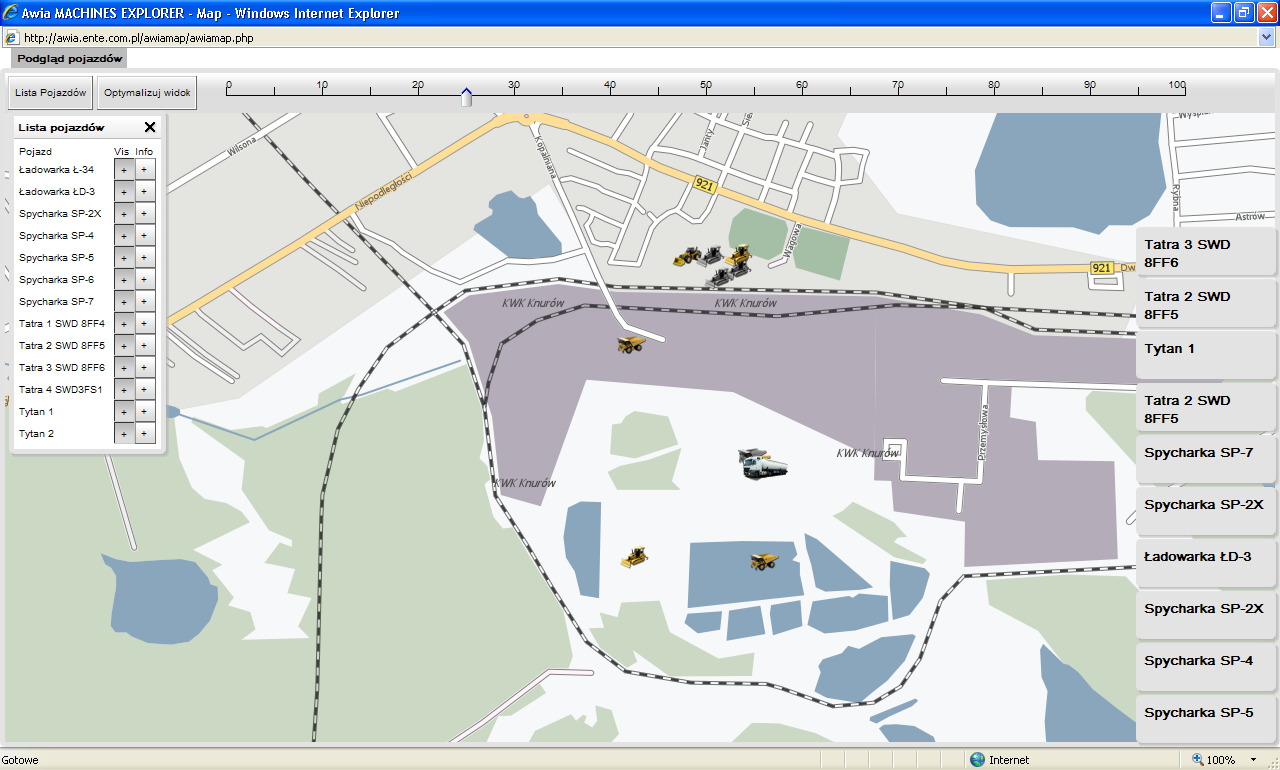
Task: Toggle visibility of Spycharka SP-2X in list
Action: coord(124,213)
